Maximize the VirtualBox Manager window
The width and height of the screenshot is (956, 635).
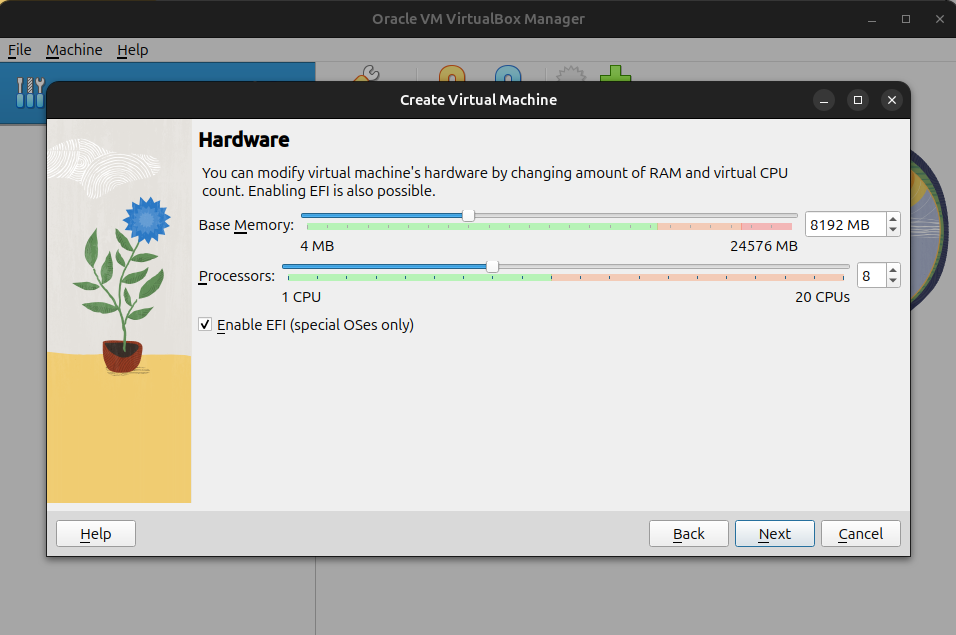(x=906, y=20)
